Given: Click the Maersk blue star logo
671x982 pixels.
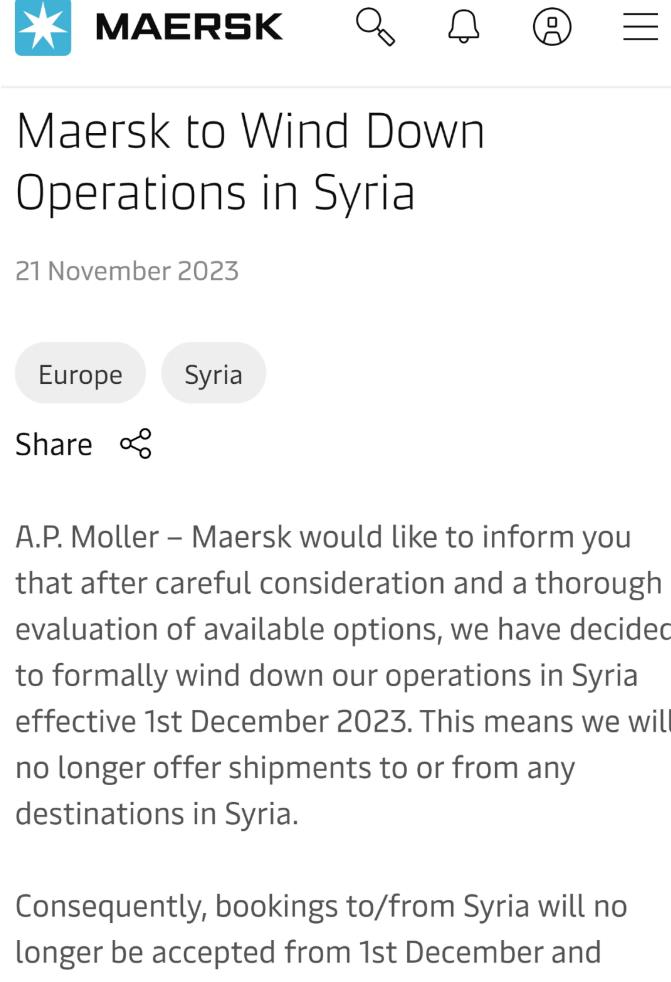Looking at the screenshot, I should [43, 27].
